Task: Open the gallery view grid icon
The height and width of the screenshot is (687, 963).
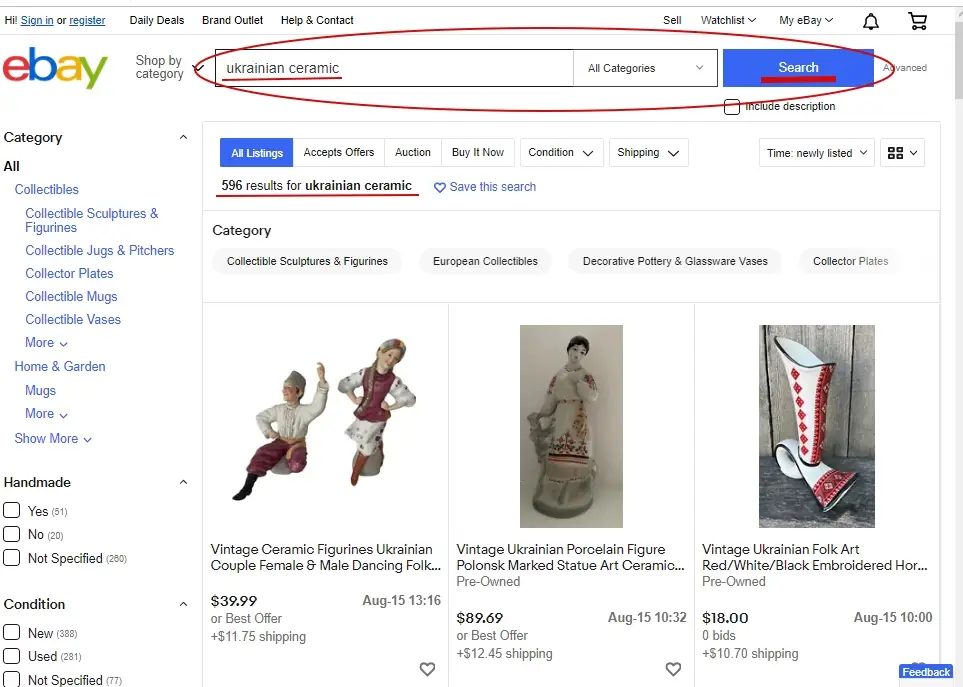Action: [x=902, y=153]
